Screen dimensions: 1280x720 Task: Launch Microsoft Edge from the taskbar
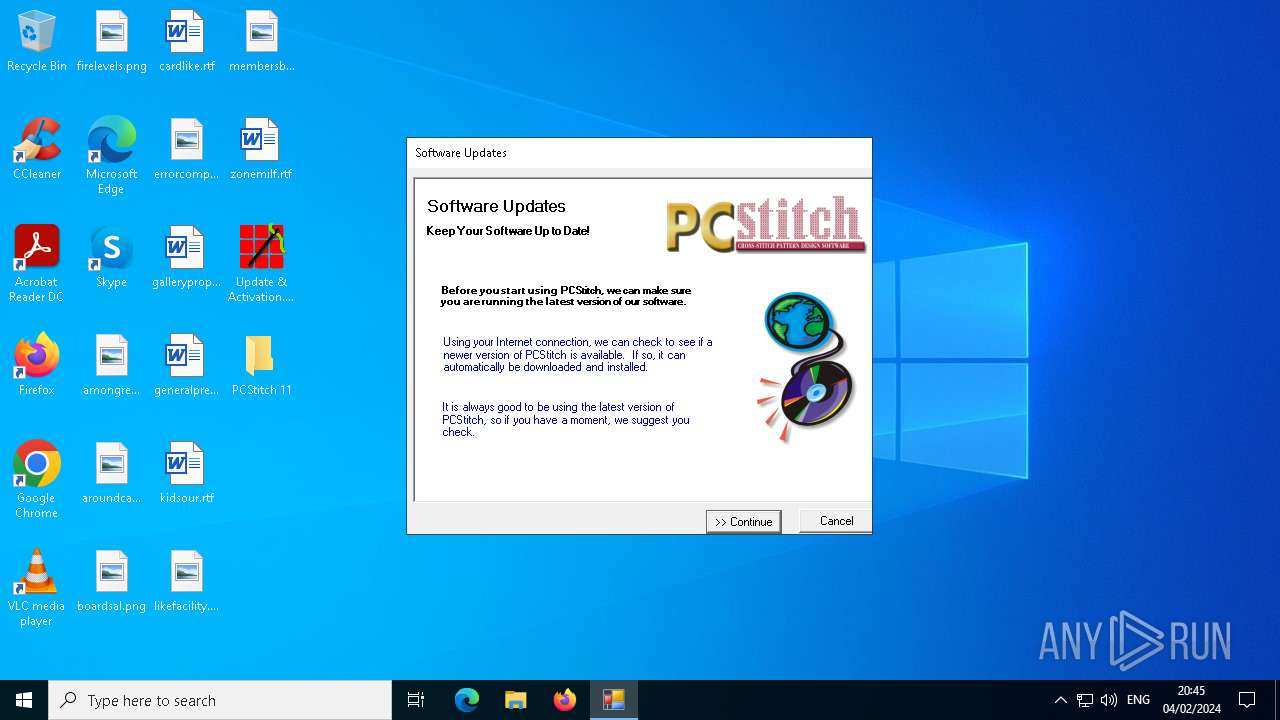tap(467, 700)
